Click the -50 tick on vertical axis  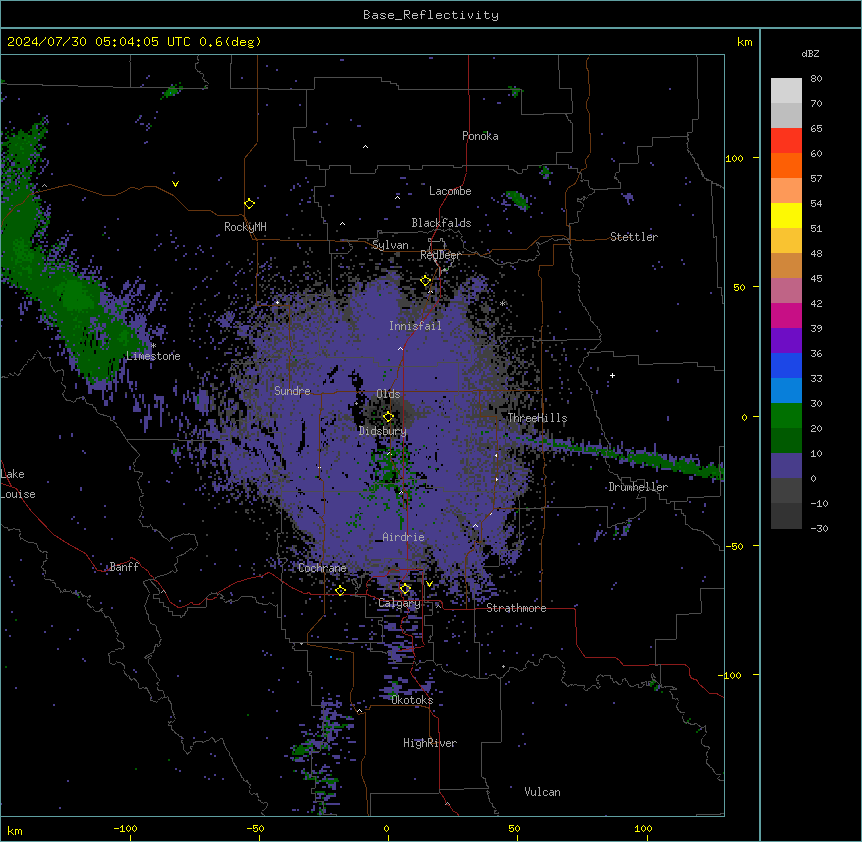[x=734, y=546]
